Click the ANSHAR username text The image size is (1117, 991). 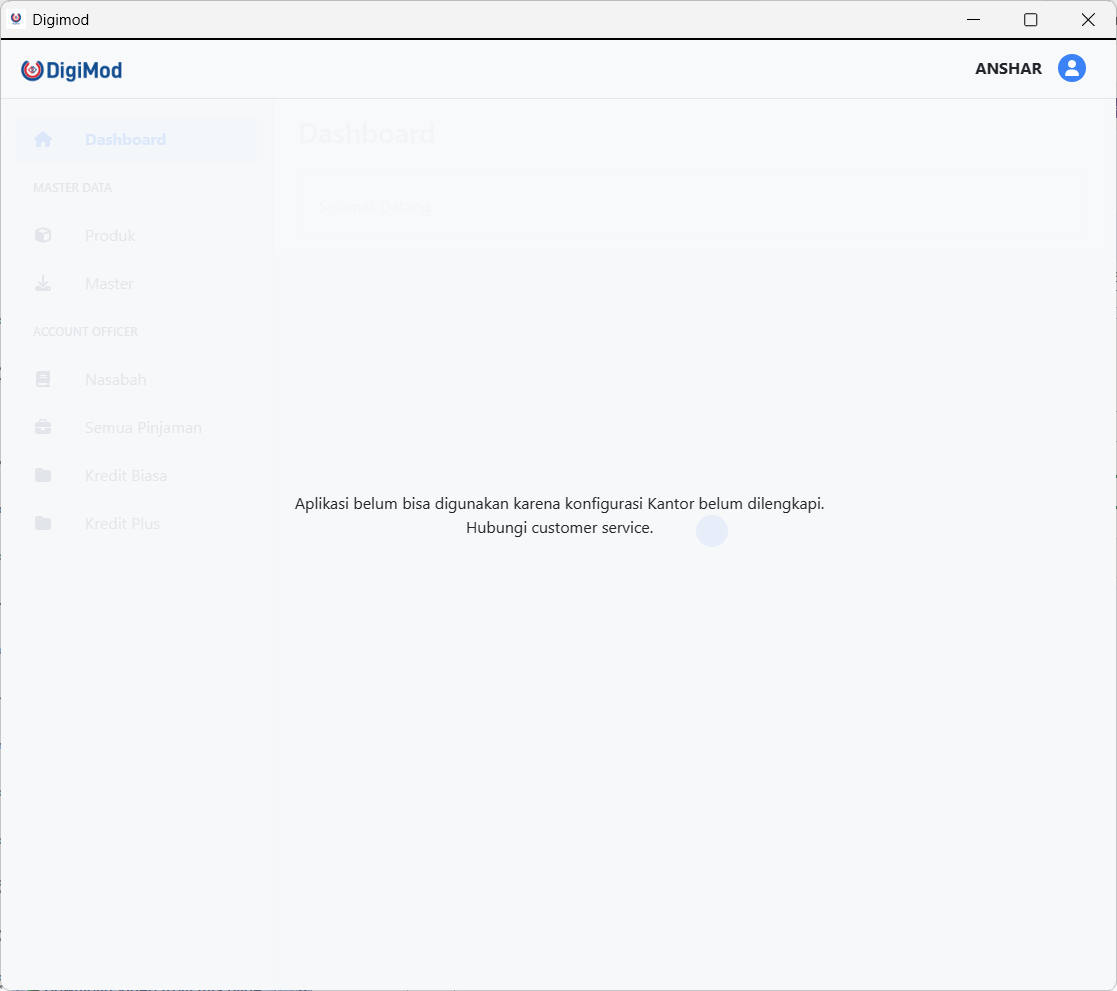coord(1008,69)
